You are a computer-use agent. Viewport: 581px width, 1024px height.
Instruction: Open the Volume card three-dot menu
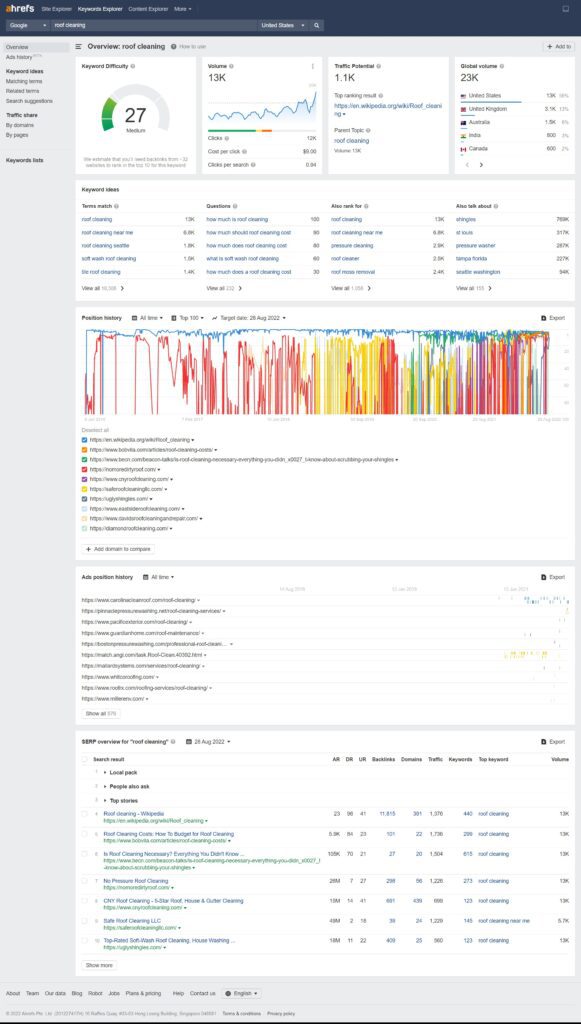pos(313,66)
